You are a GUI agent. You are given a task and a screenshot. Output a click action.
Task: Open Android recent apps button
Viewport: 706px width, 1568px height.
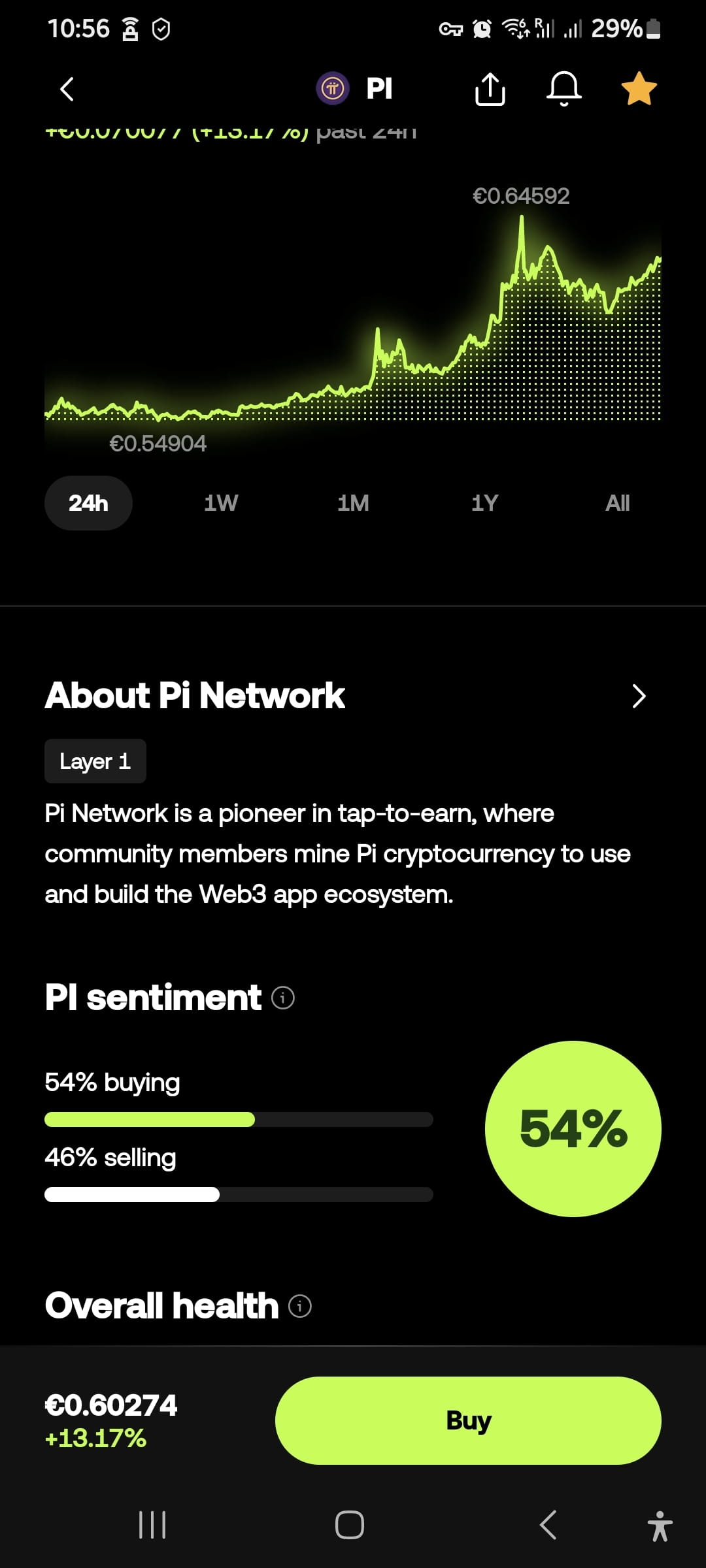[x=152, y=1525]
